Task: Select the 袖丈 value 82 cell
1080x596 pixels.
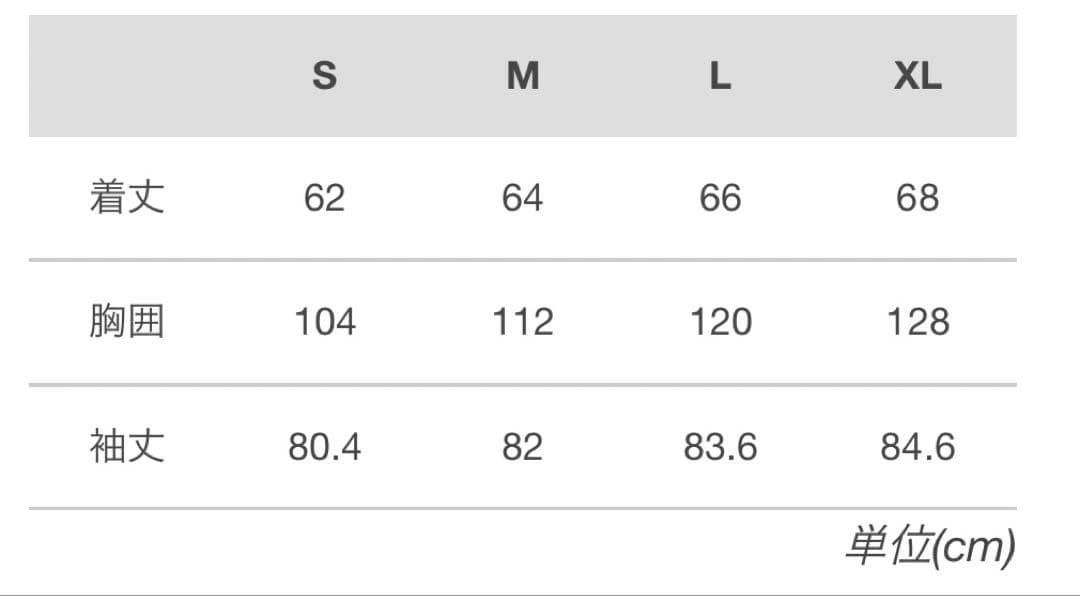Action: 522,447
